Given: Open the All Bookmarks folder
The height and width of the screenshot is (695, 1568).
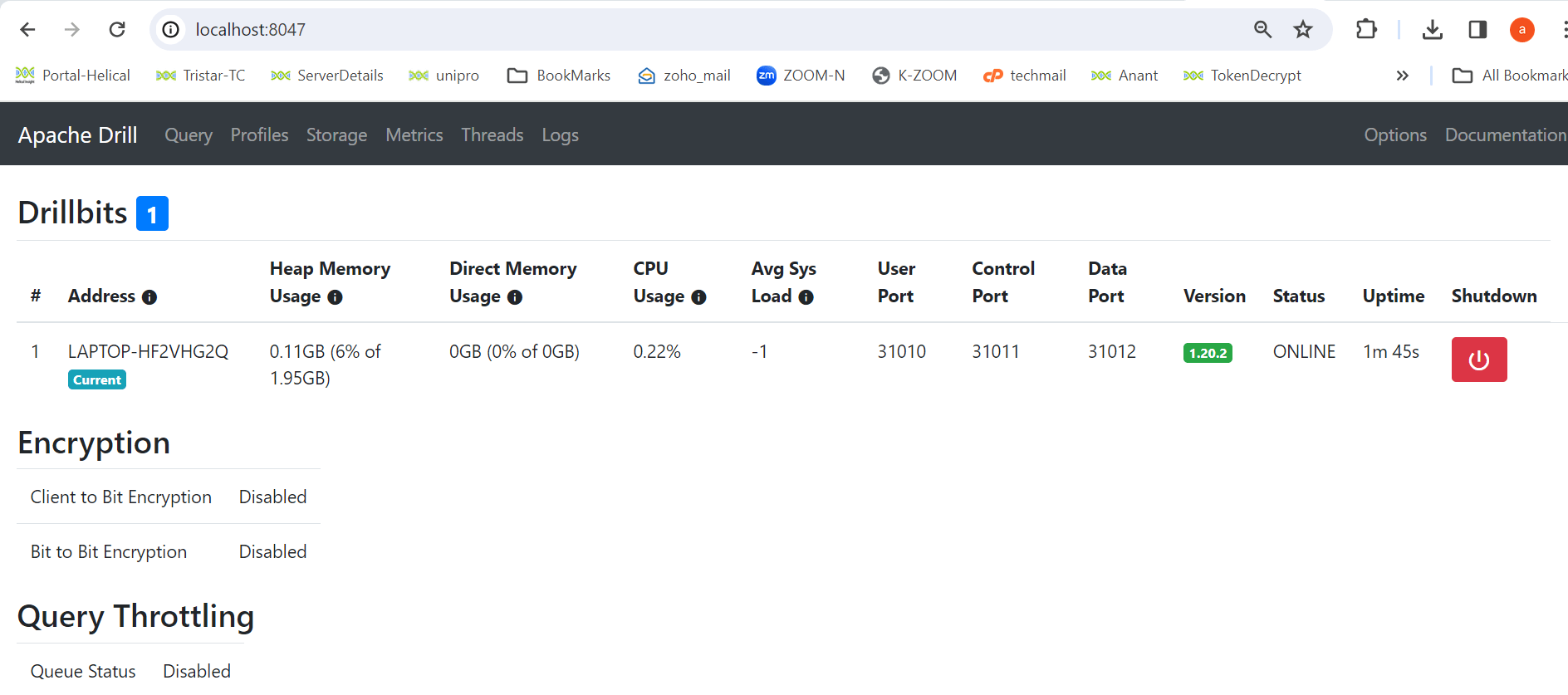Looking at the screenshot, I should point(1509,76).
